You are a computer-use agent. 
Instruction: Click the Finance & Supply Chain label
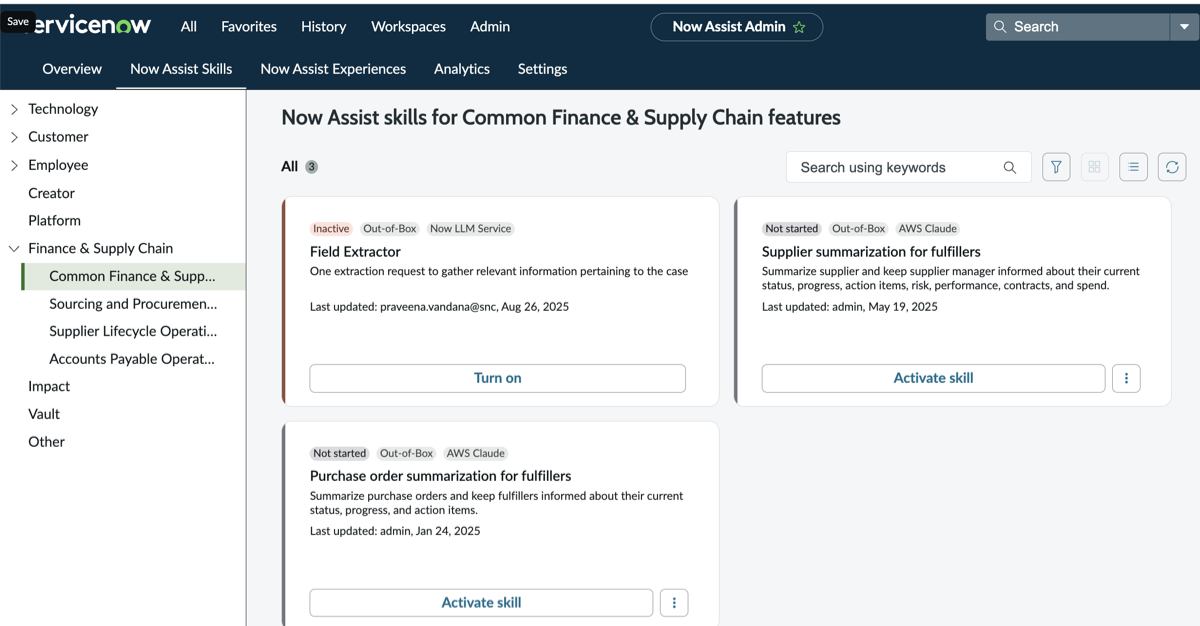point(100,248)
